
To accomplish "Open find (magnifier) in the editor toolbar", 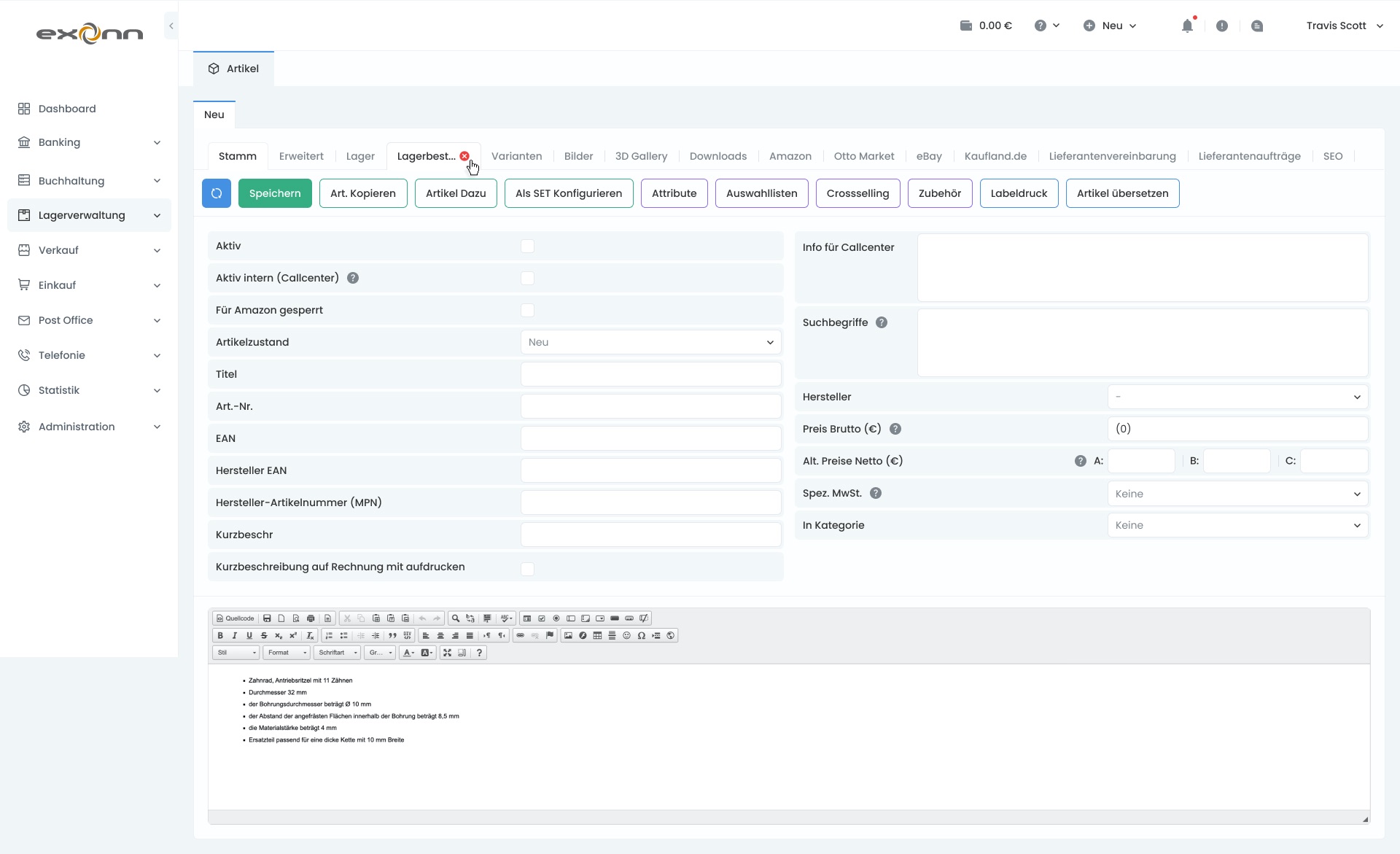I will pyautogui.click(x=455, y=618).
